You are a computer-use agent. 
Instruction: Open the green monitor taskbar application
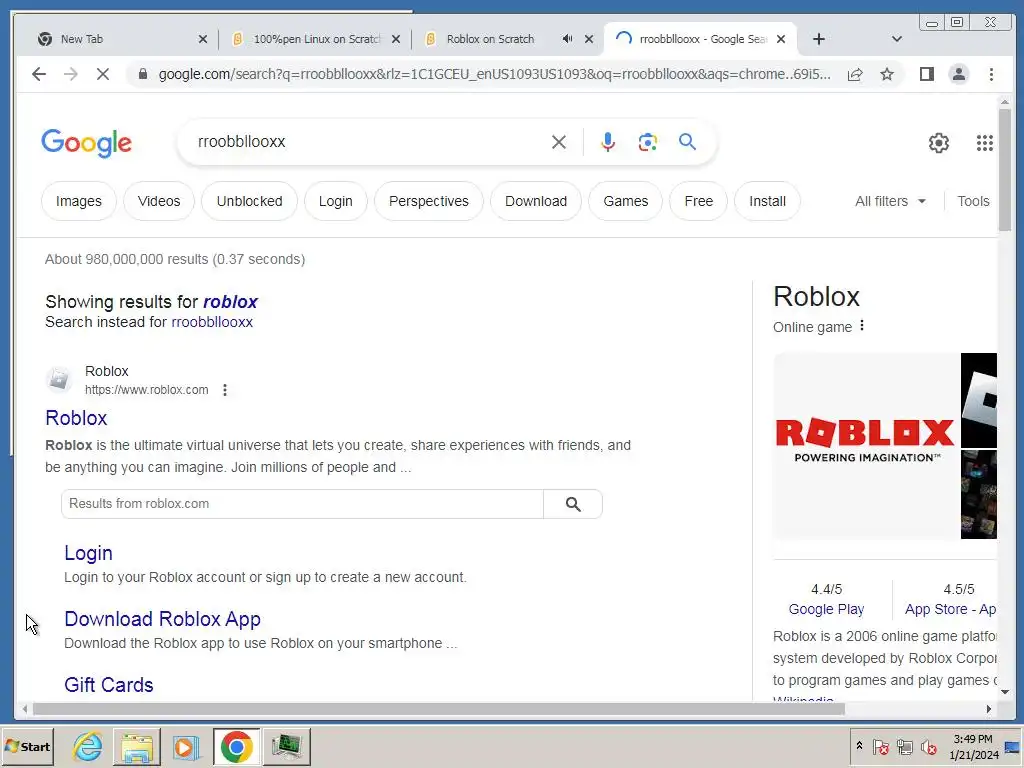click(x=286, y=746)
